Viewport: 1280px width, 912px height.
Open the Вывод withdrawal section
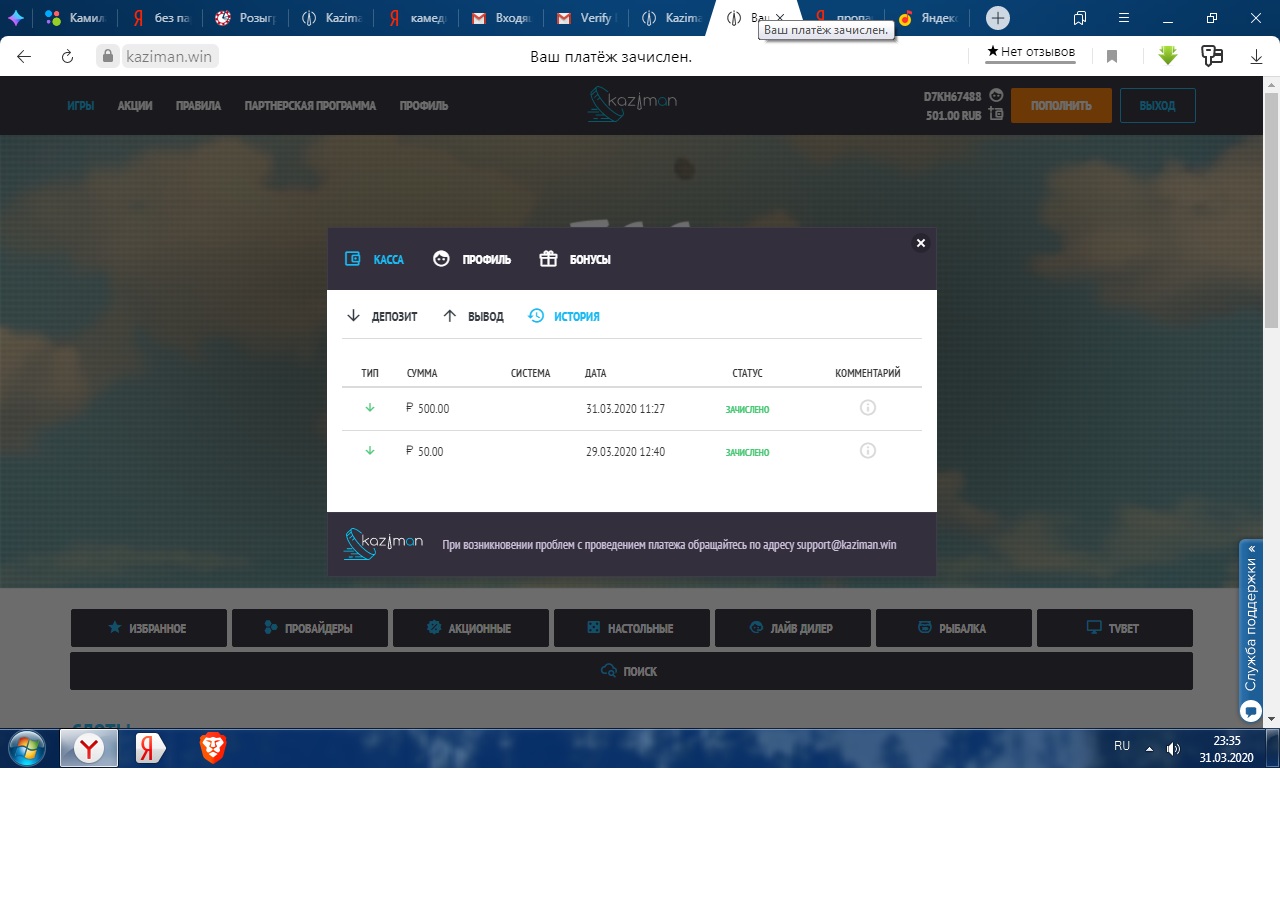(x=472, y=316)
